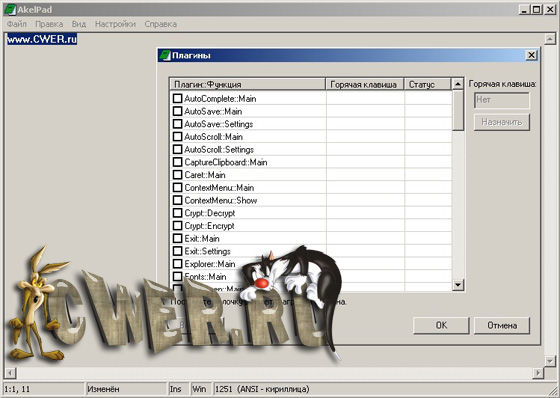Click the Плагины dialog title icon
Screen dimensions: 560x398
[x=165, y=55]
